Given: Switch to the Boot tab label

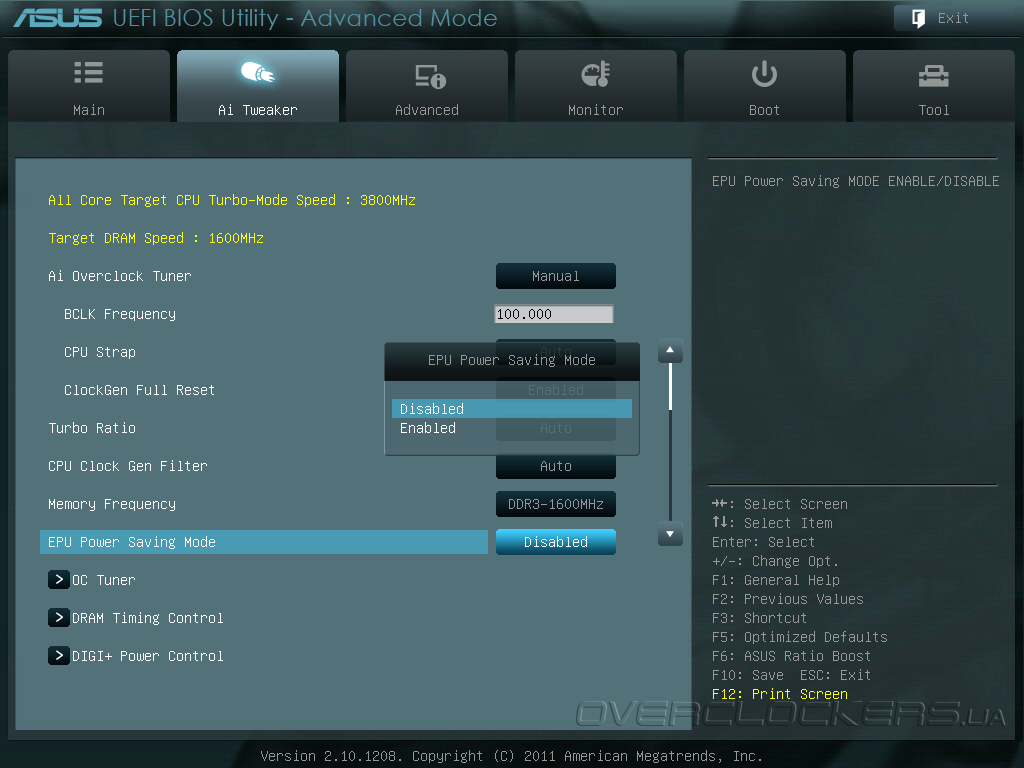Looking at the screenshot, I should coord(764,110).
